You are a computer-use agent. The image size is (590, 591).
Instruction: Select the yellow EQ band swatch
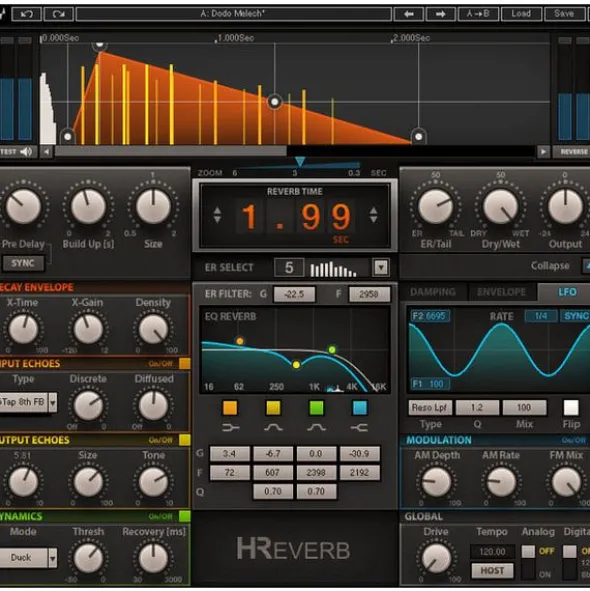pos(273,408)
